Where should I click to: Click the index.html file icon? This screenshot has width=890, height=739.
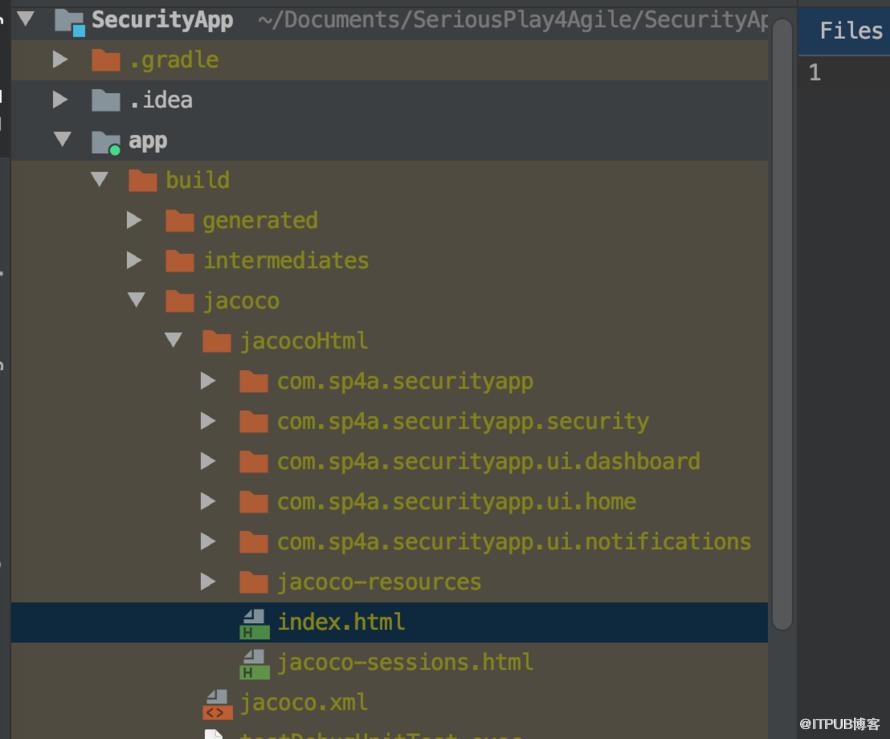(x=254, y=624)
